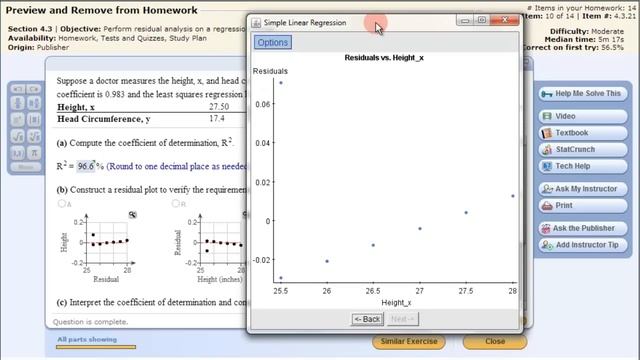This screenshot has height=360, width=640.
Task: Insert an exponent from math palette
Action: [18, 120]
